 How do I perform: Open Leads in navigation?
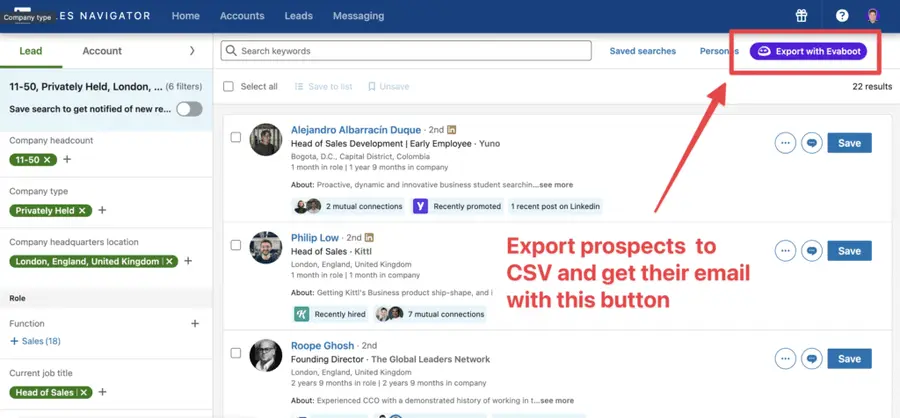298,16
